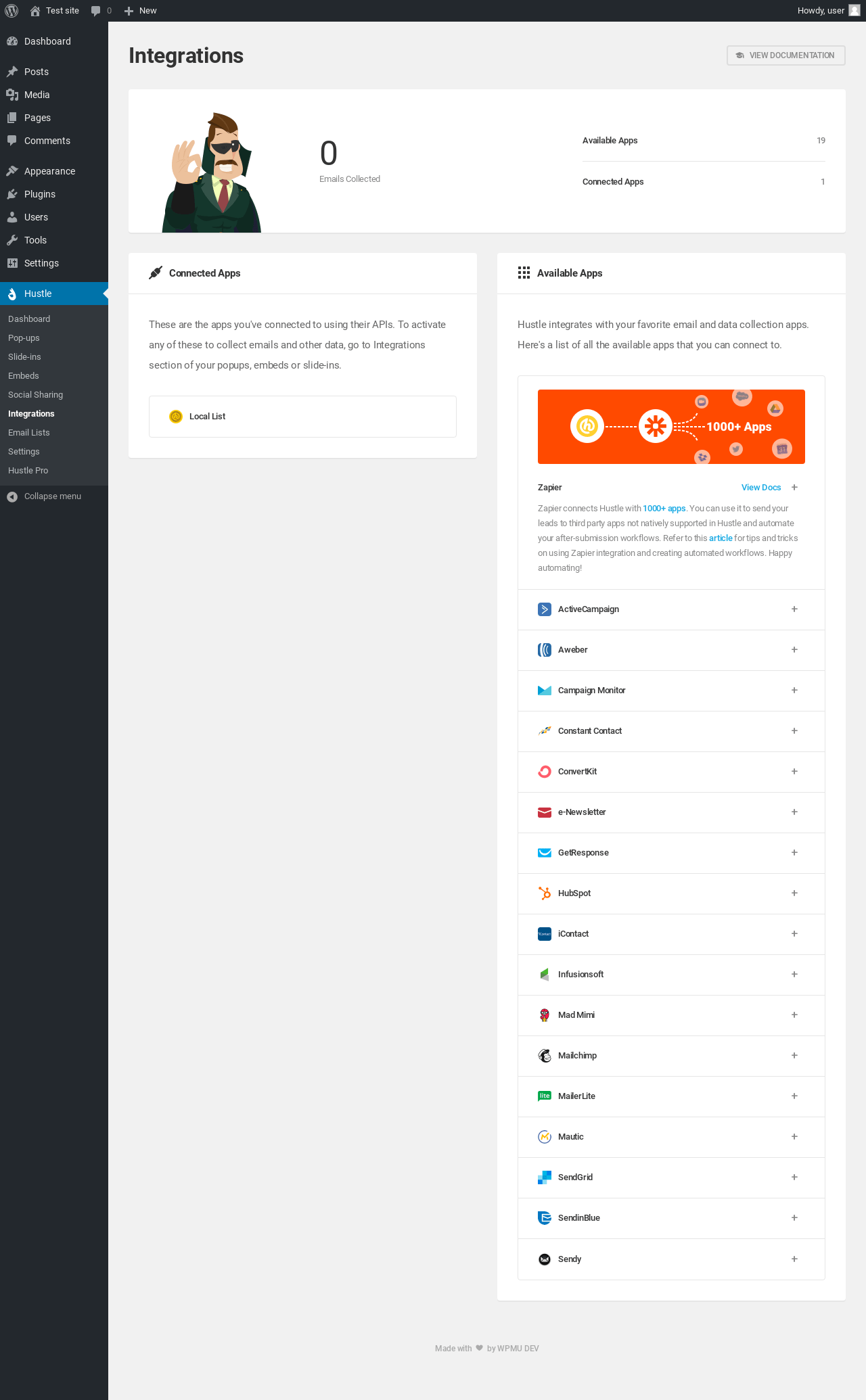
Task: Click the Local List app icon
Action: coord(176,417)
